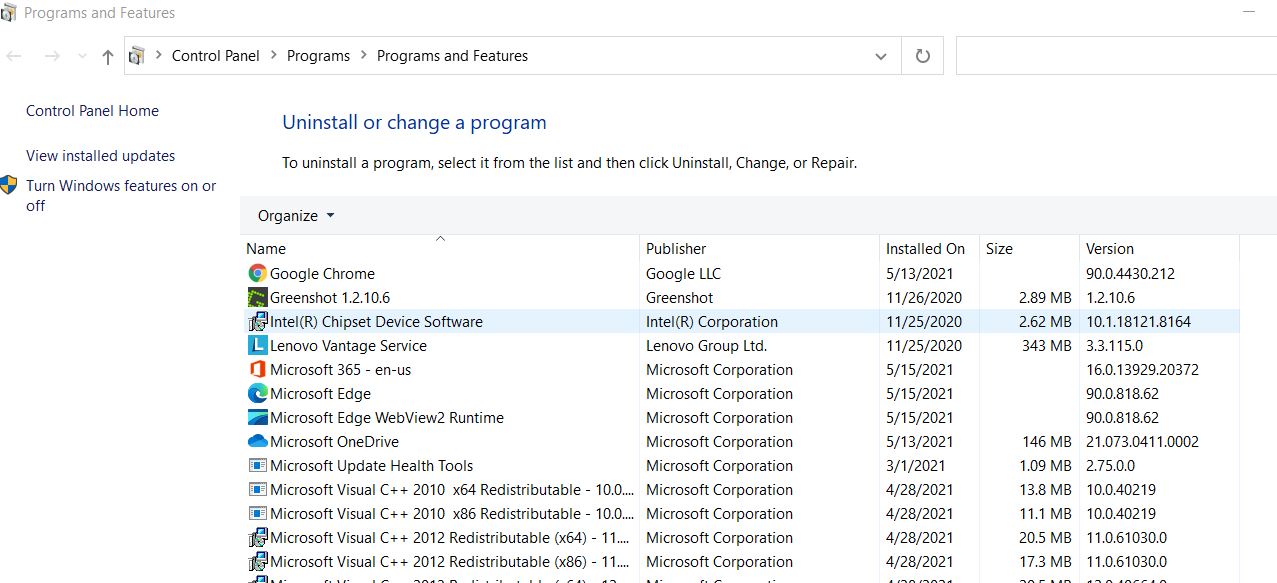Click the 3/1/2021 installed date cell
The height and width of the screenshot is (583, 1277).
915,465
